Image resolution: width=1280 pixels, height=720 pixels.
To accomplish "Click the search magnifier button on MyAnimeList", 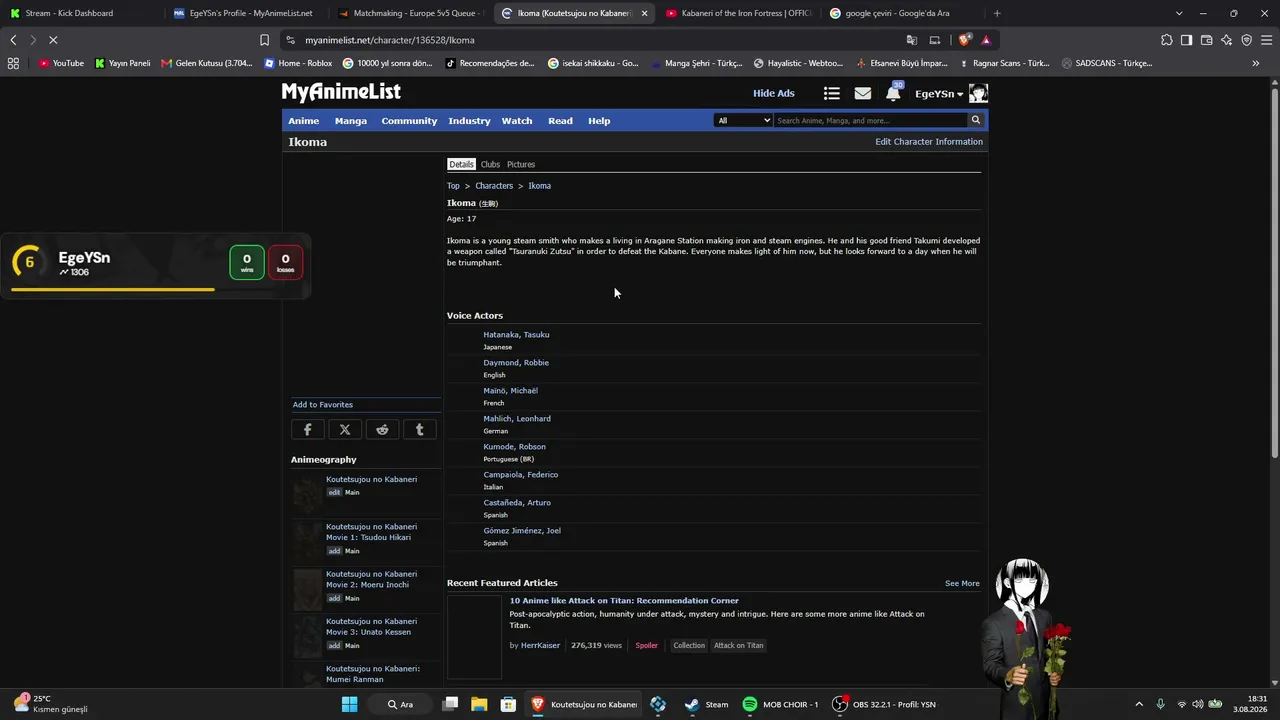I will click(x=976, y=120).
